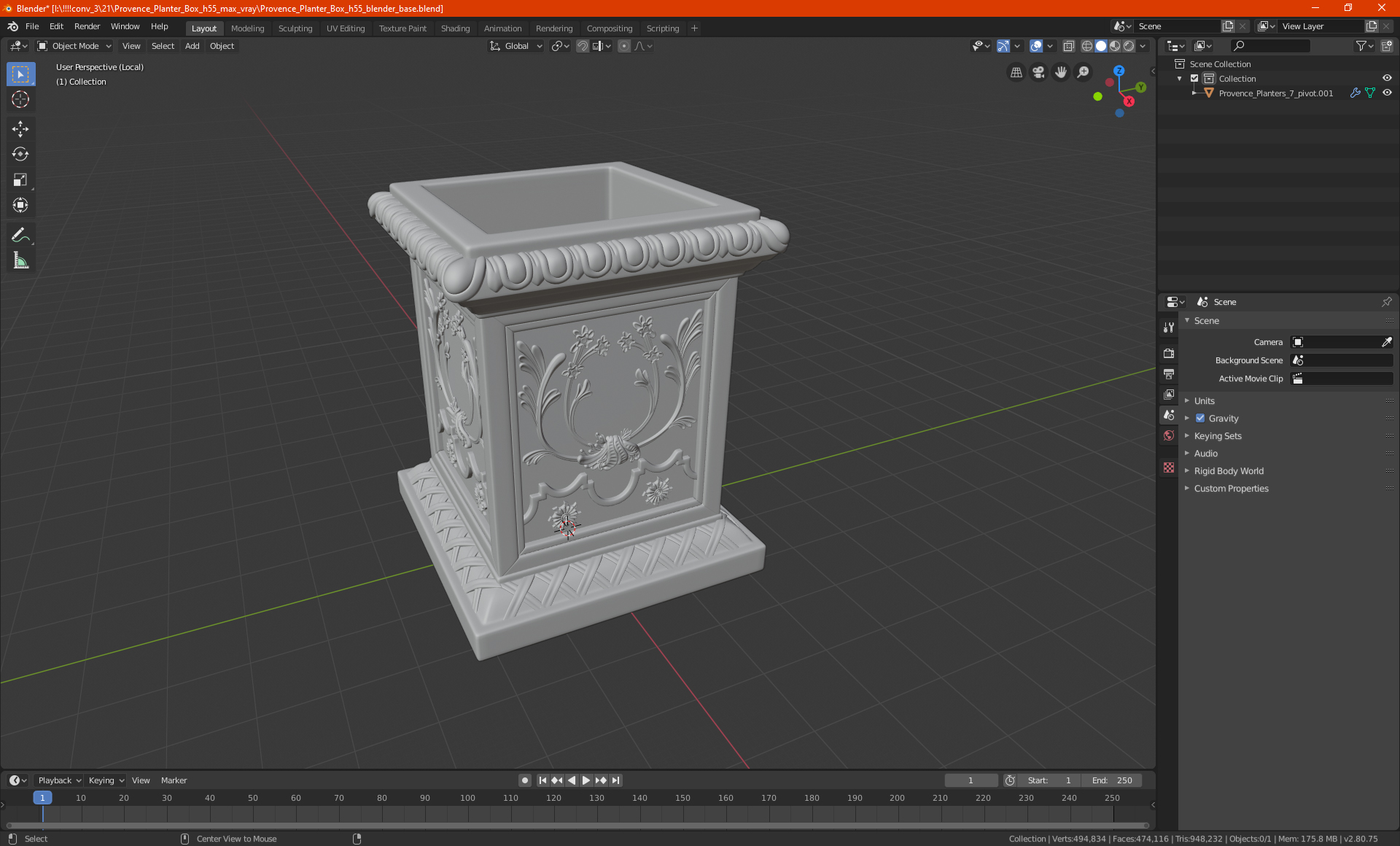This screenshot has height=846, width=1400.
Task: Open the File menu
Action: coord(32,26)
